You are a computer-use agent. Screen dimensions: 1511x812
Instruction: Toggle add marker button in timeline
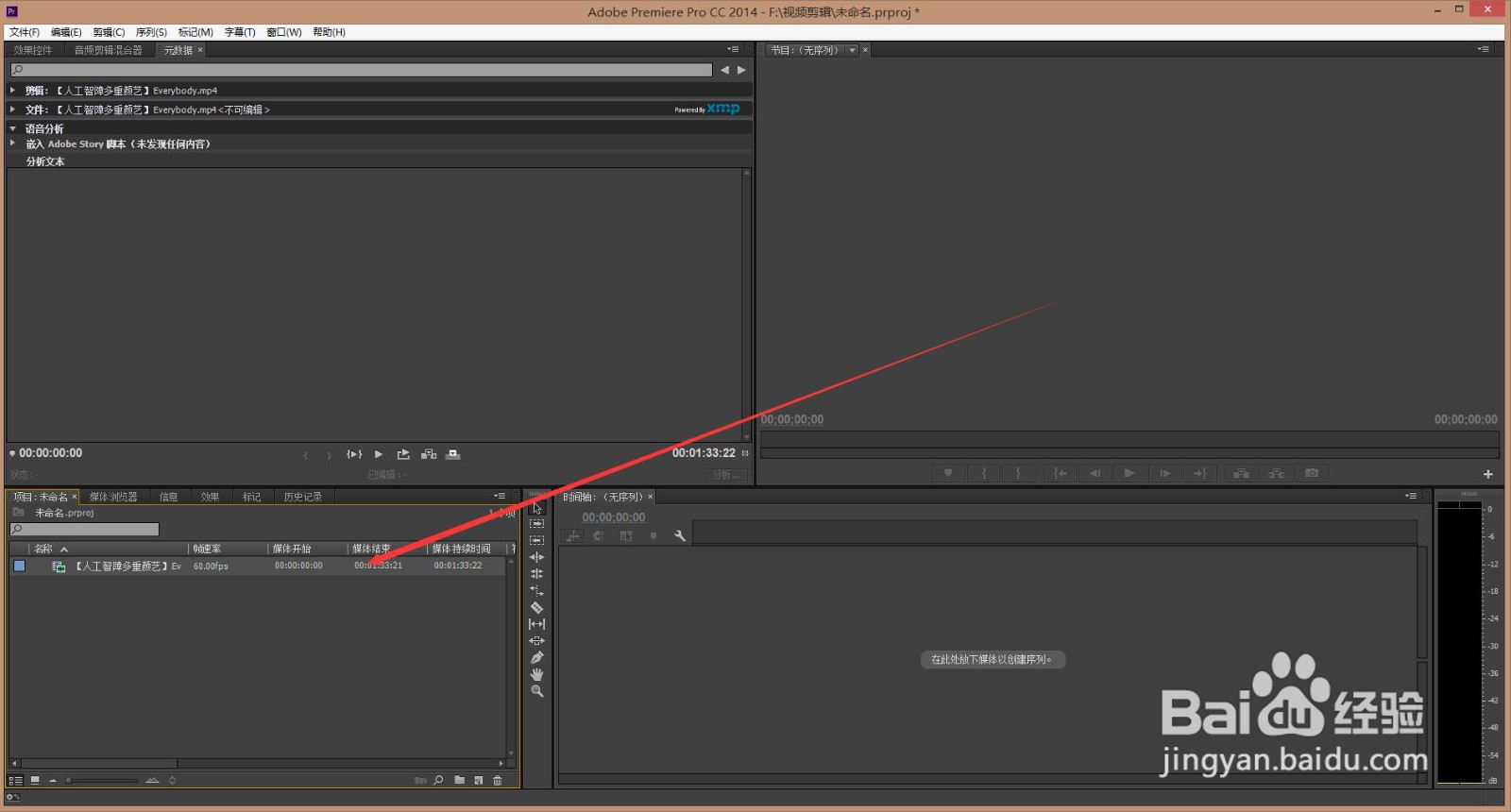[x=653, y=536]
